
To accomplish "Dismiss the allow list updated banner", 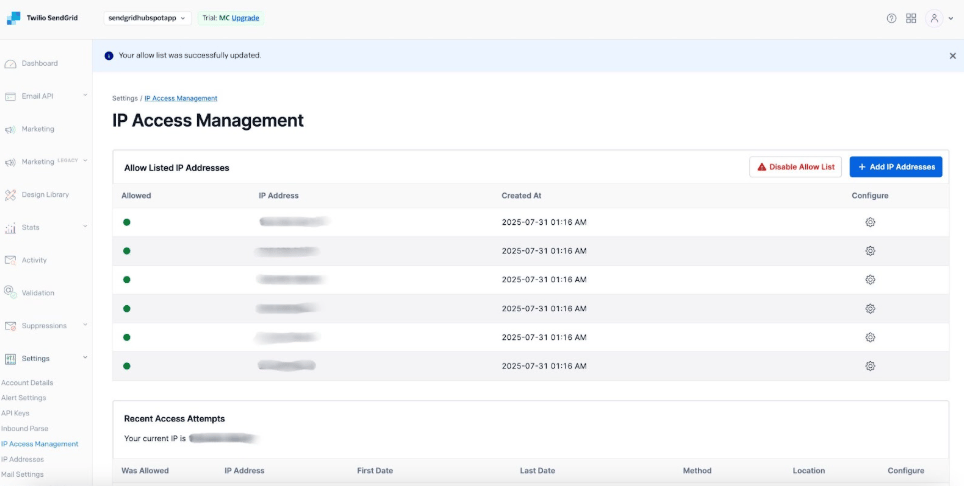I will tap(952, 56).
